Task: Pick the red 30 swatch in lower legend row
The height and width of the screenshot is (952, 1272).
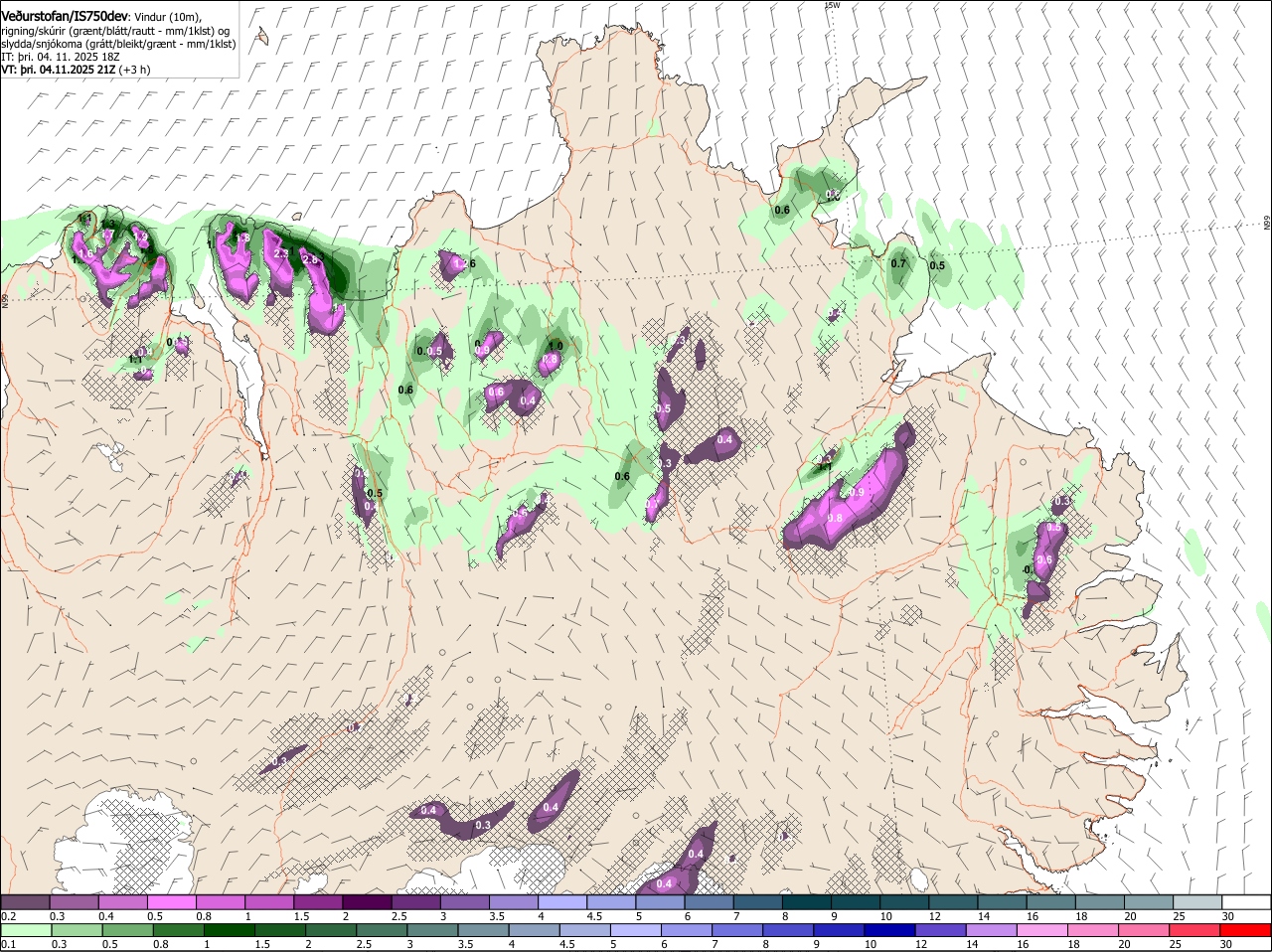Action: 1247,929
